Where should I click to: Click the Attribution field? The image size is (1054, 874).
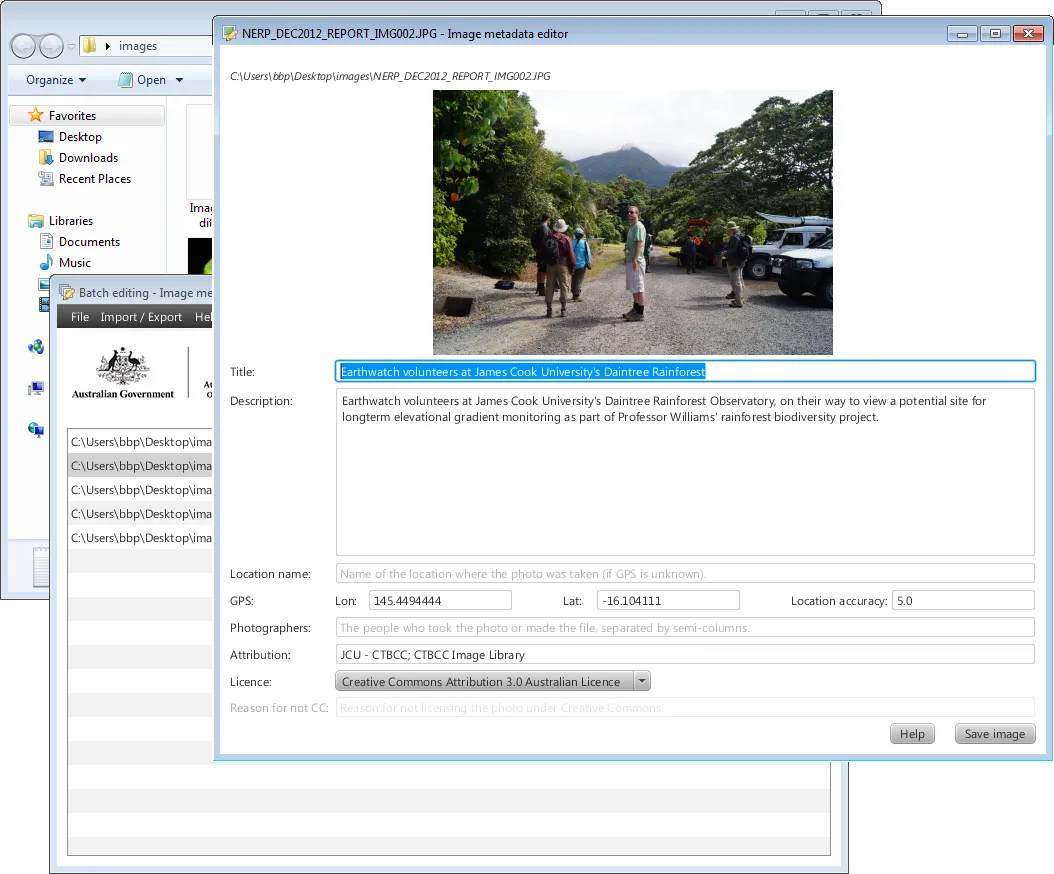click(685, 654)
